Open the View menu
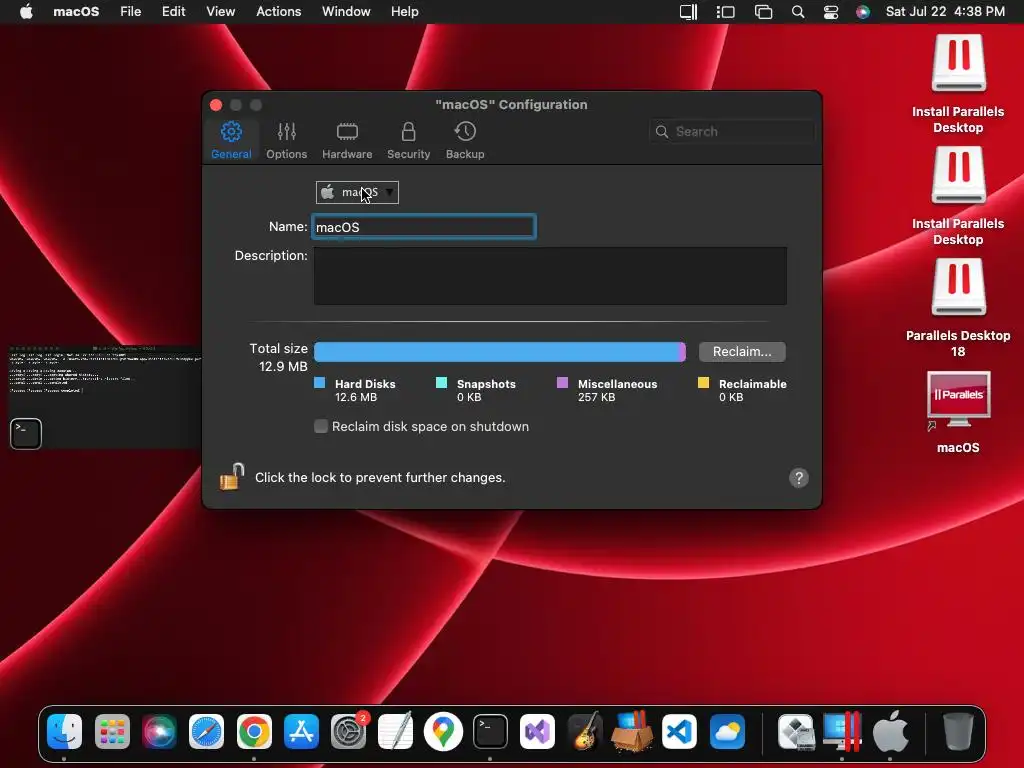This screenshot has width=1024, height=768. (221, 12)
